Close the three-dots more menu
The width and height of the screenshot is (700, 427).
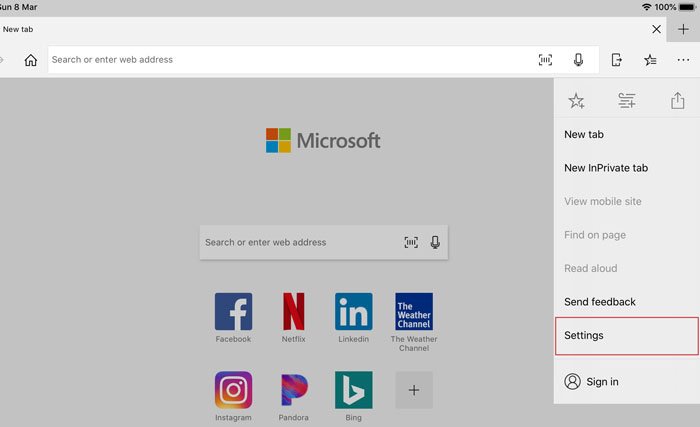[683, 60]
